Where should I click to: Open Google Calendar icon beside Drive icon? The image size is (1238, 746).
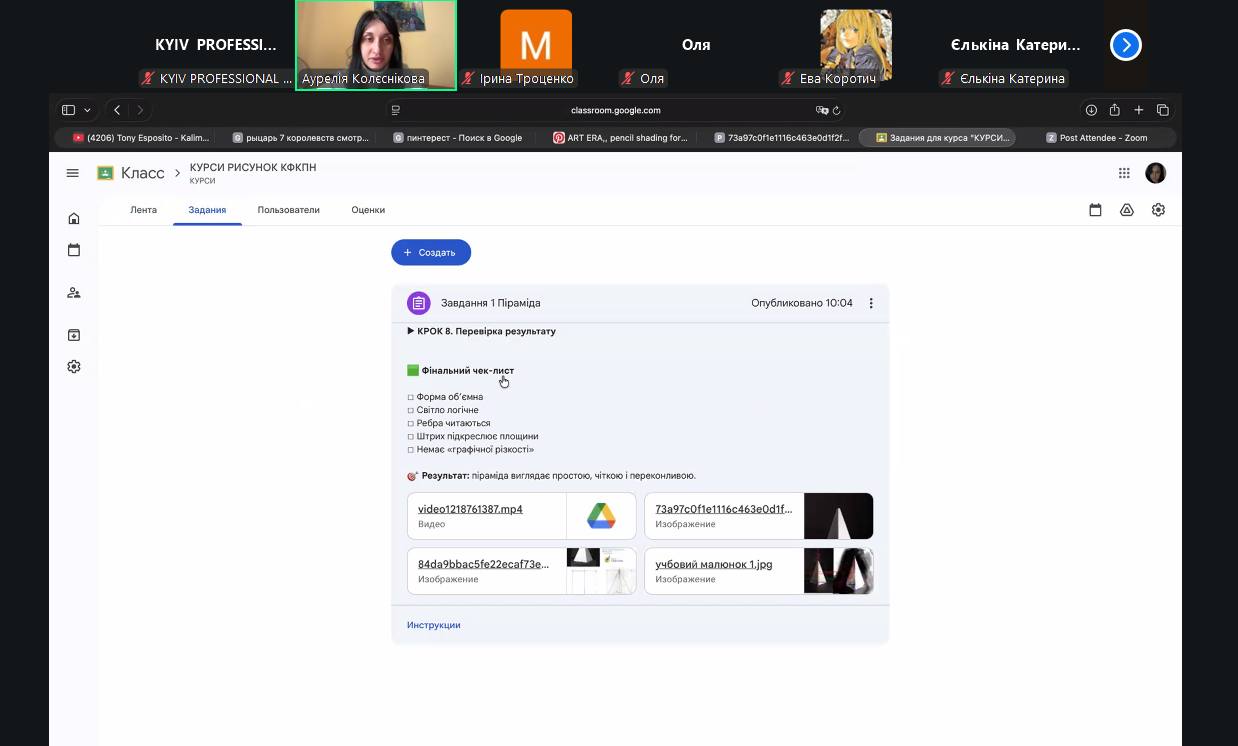click(x=1095, y=210)
